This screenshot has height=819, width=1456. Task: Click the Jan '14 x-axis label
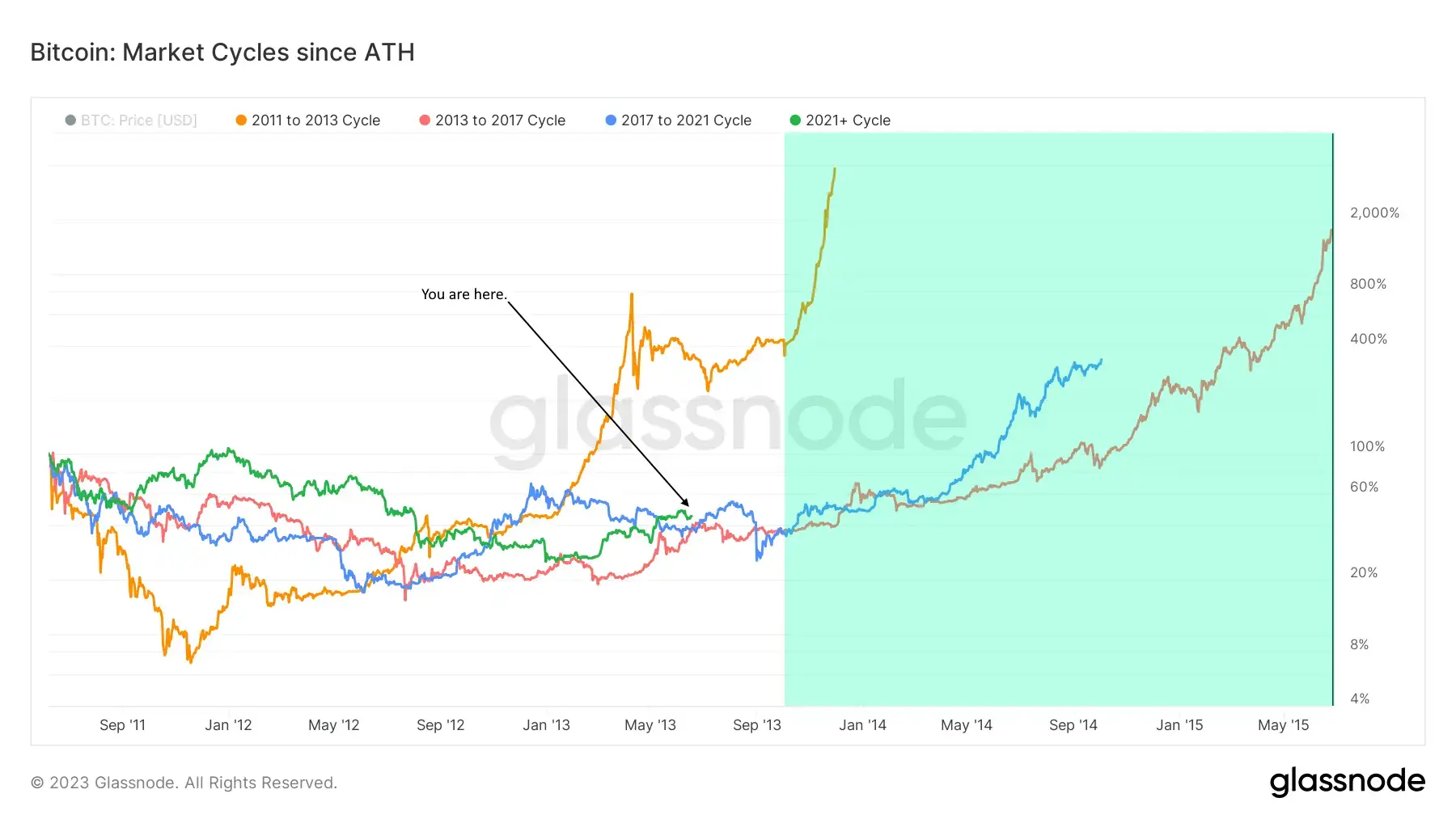862,725
